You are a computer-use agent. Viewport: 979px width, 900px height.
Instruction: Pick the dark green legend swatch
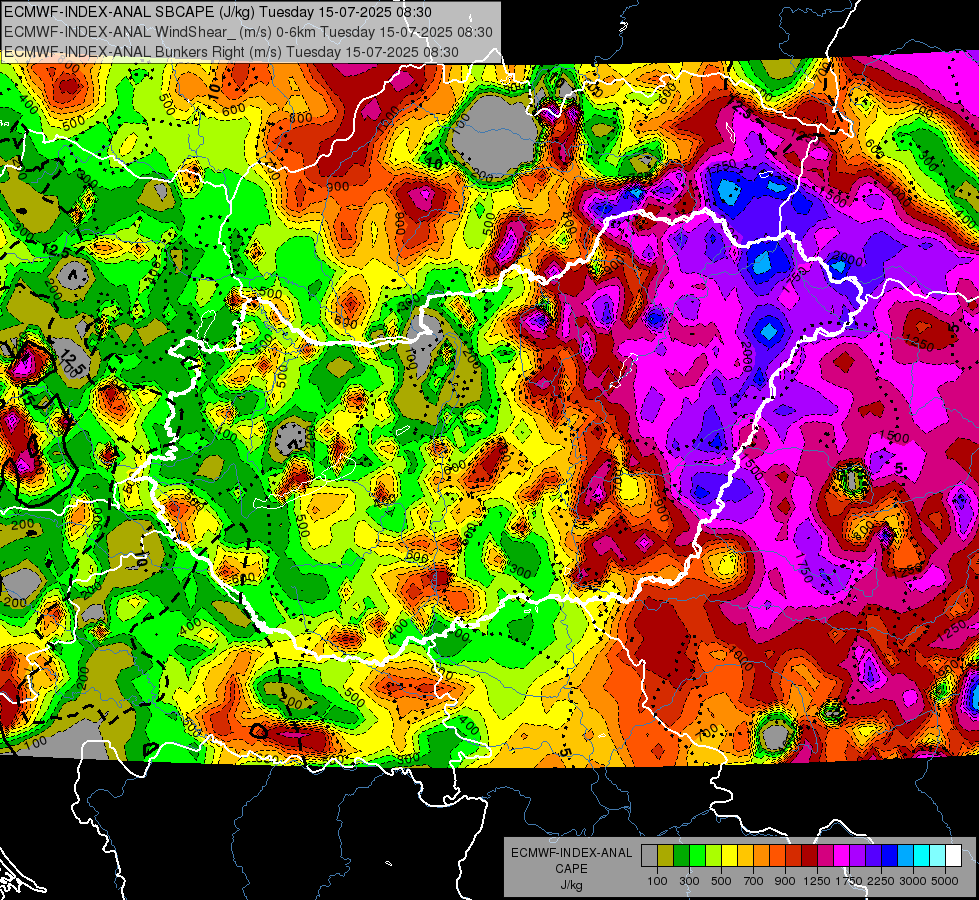681,856
